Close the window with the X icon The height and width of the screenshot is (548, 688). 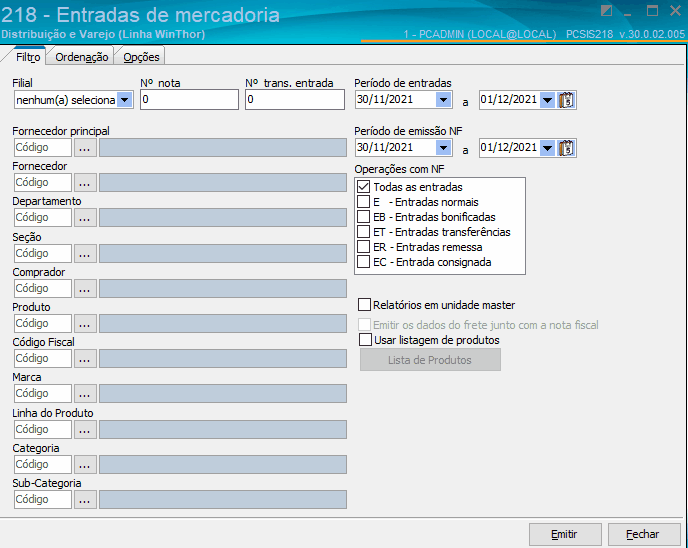pyautogui.click(x=675, y=11)
